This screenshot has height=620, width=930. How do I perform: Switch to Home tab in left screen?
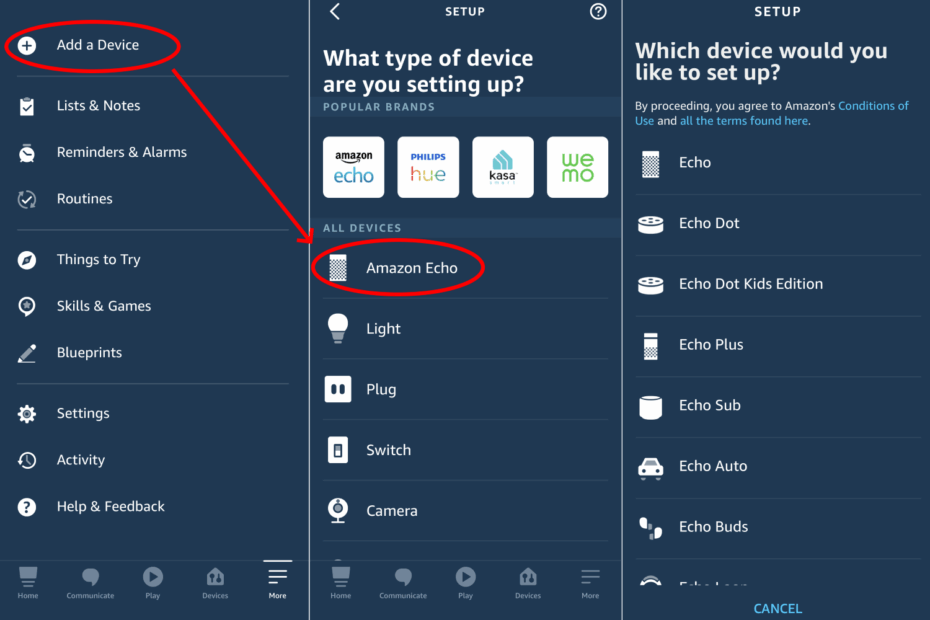(28, 583)
